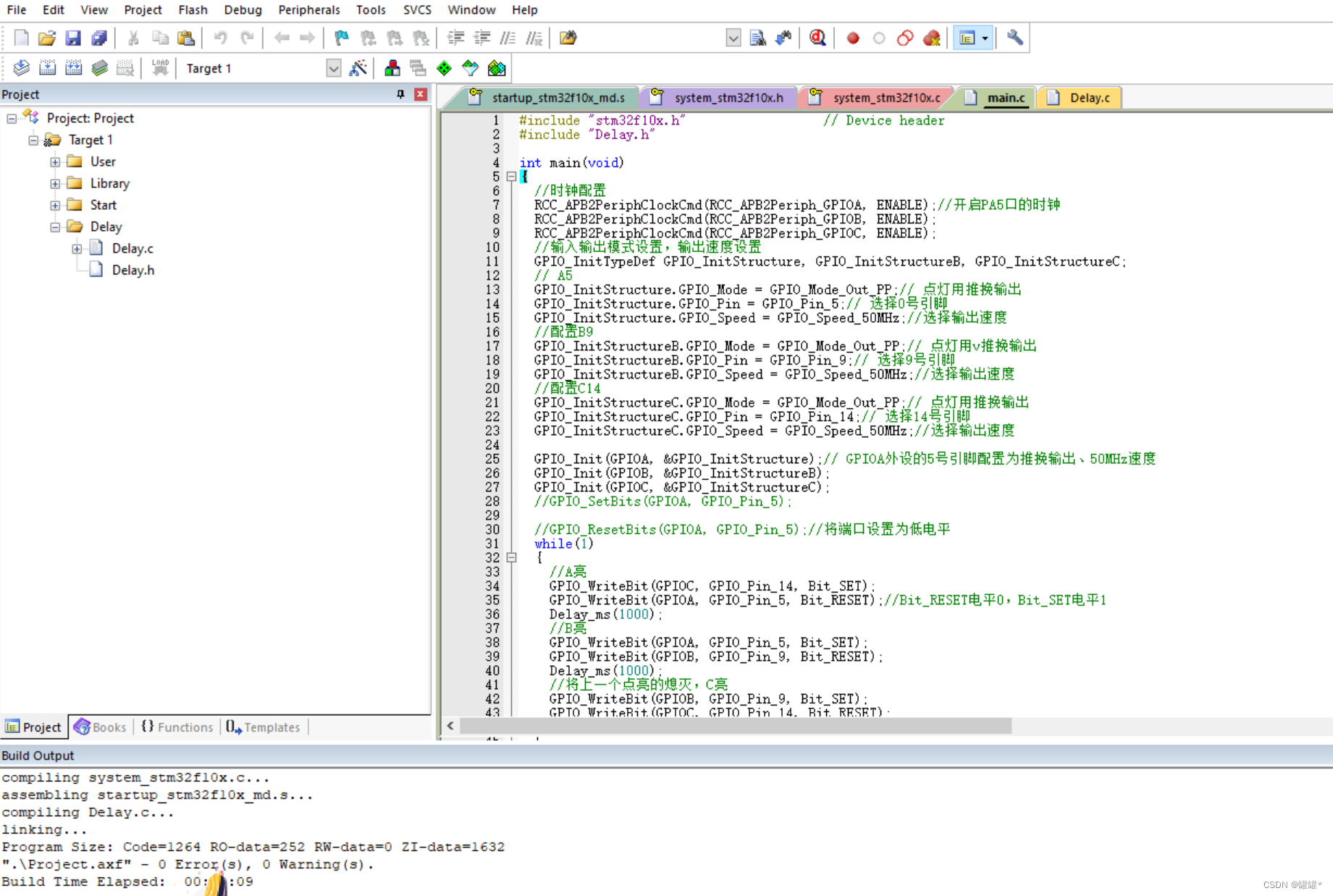This screenshot has height=896, width=1333.
Task: Click the Batch Build layered icon
Action: [100, 68]
